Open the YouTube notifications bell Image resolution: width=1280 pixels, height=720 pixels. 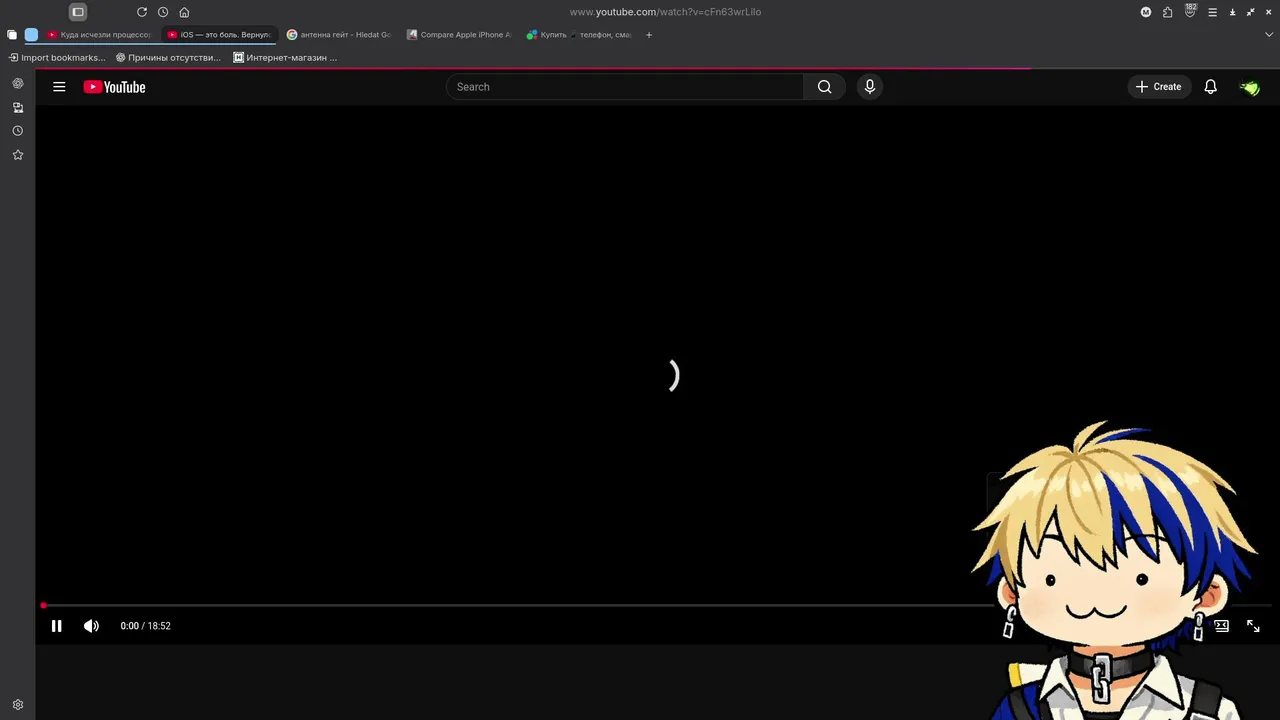point(1210,87)
